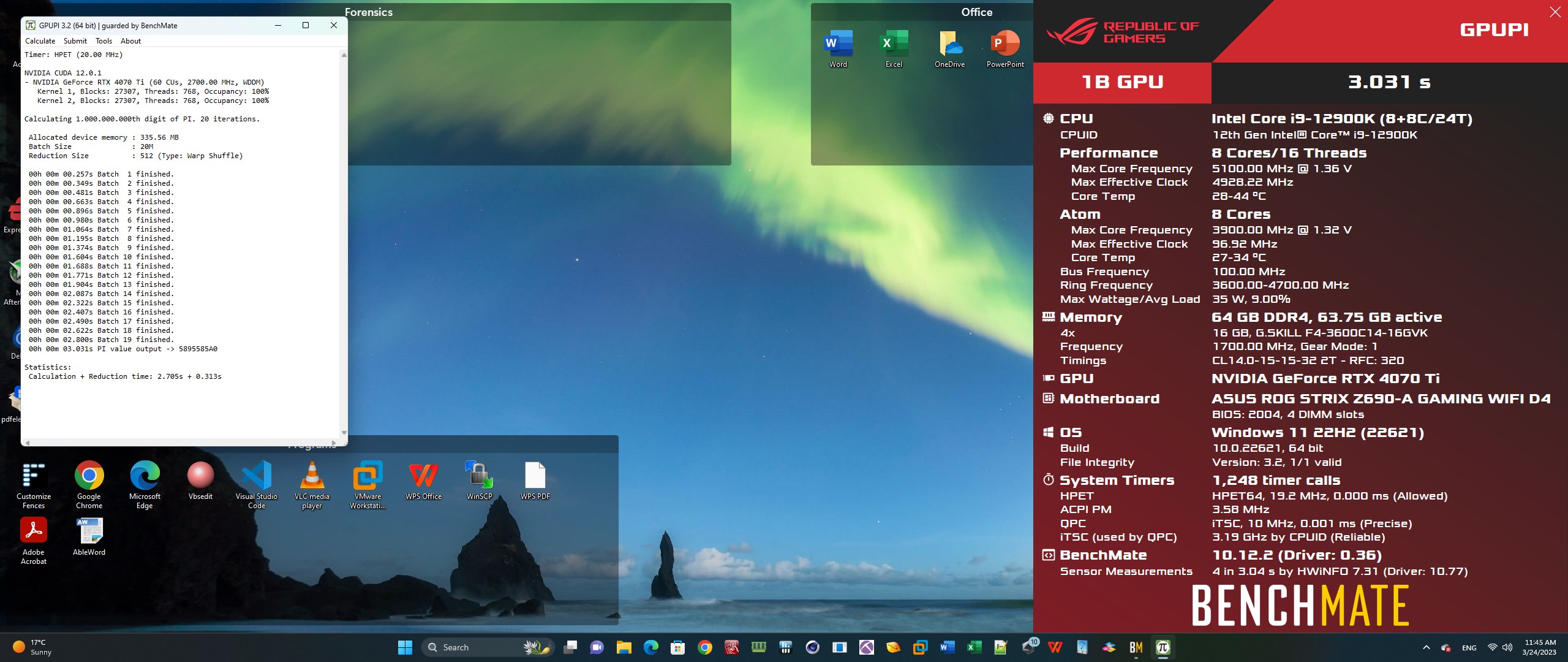Image resolution: width=1568 pixels, height=662 pixels.
Task: Open the WinSCP desktop shortcut
Action: pyautogui.click(x=479, y=481)
